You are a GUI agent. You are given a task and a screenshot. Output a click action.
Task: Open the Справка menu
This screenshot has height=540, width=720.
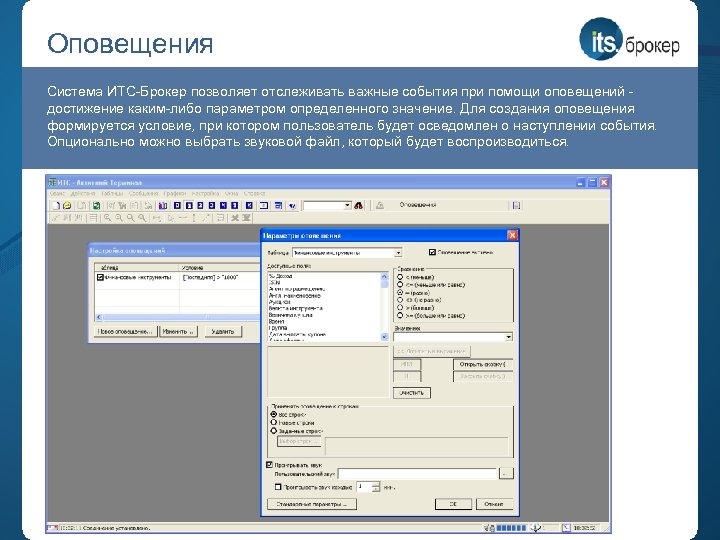click(x=255, y=194)
